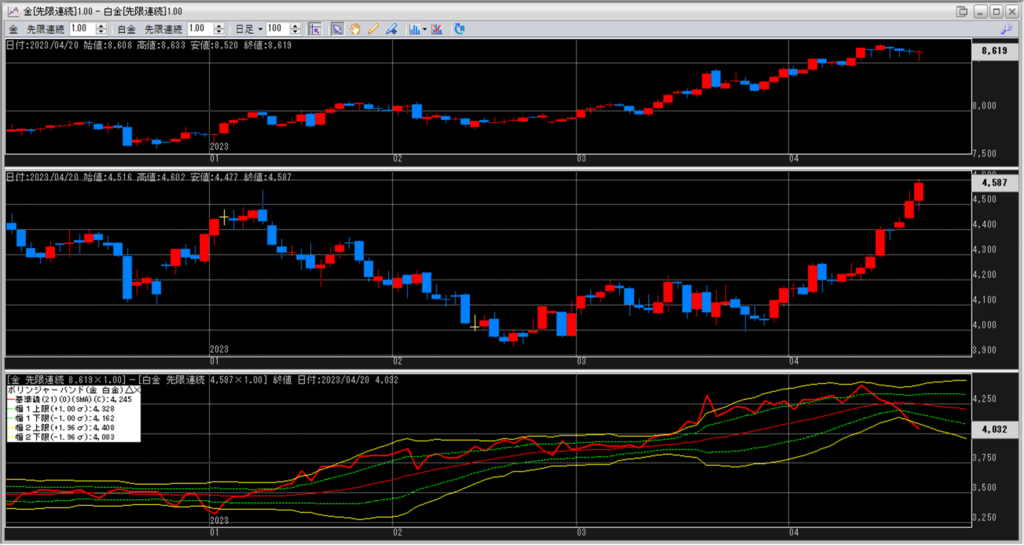Close the Bollinger band legend with X
1024x545 pixels.
[x=136, y=389]
